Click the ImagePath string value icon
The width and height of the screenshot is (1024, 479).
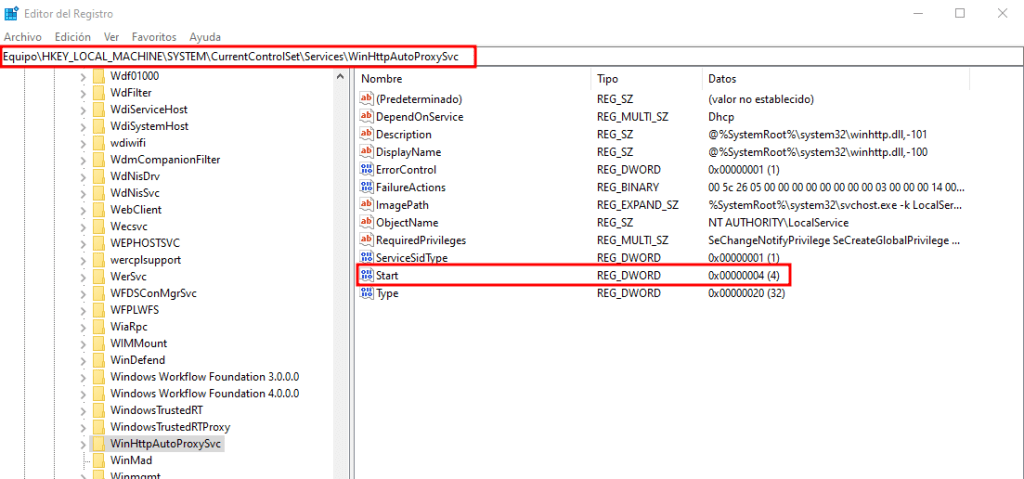coord(366,205)
